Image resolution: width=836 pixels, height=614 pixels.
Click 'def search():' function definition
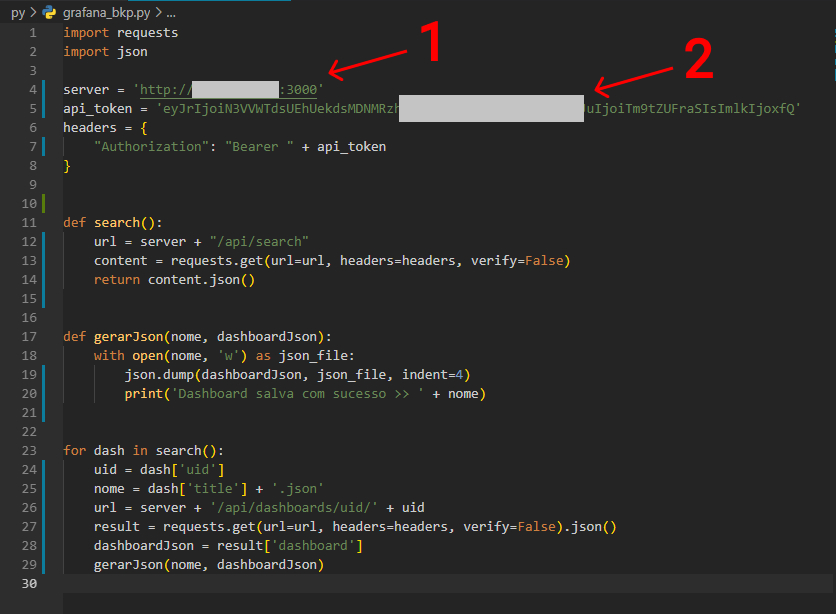pyautogui.click(x=112, y=223)
